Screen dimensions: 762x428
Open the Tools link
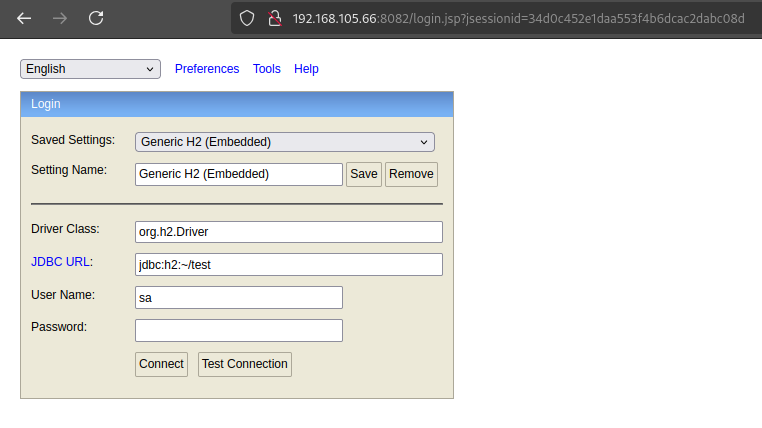(266, 69)
